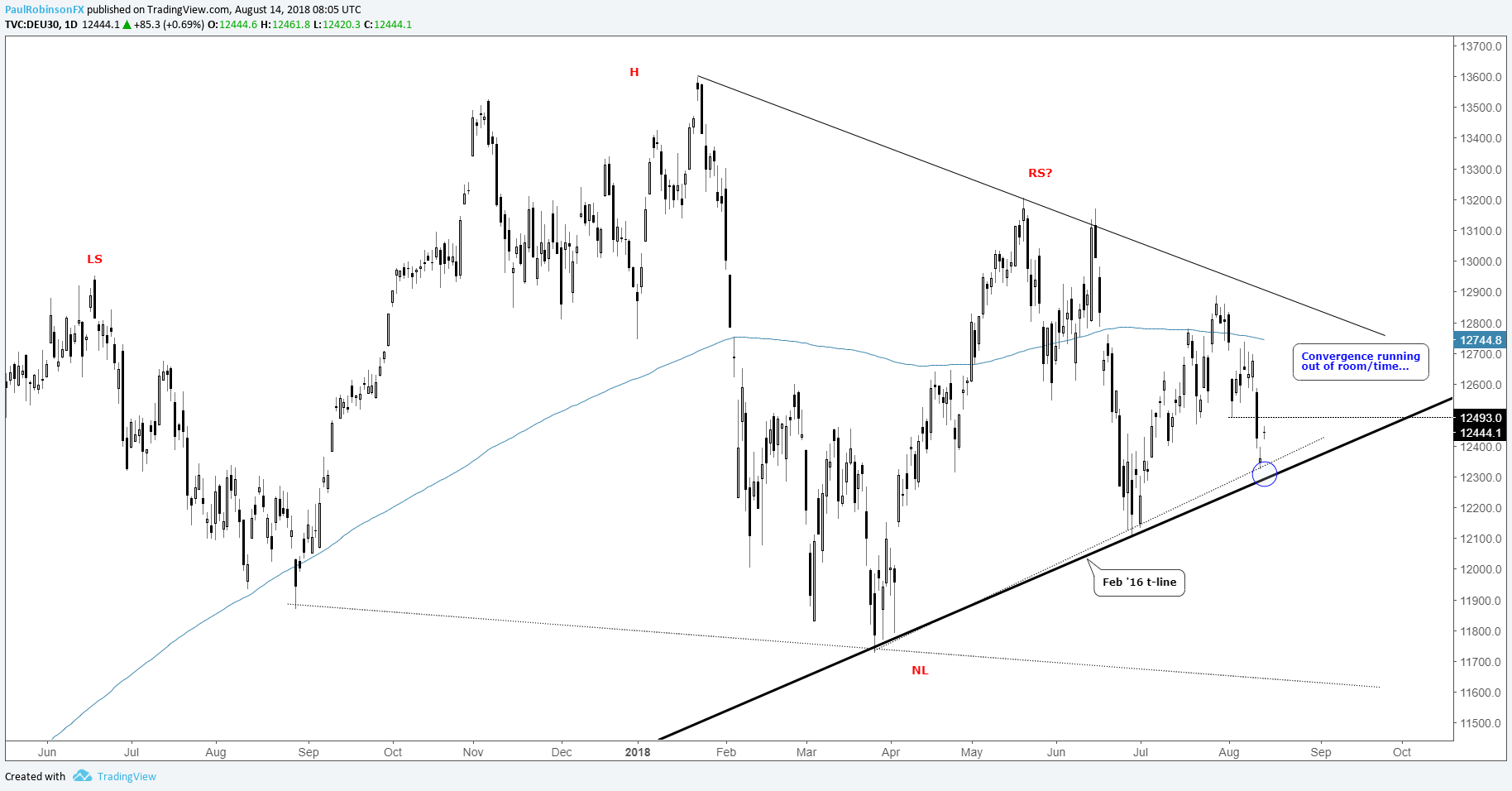Image resolution: width=1512 pixels, height=791 pixels.
Task: Click the 12444.1 current price label
Action: 1480,433
